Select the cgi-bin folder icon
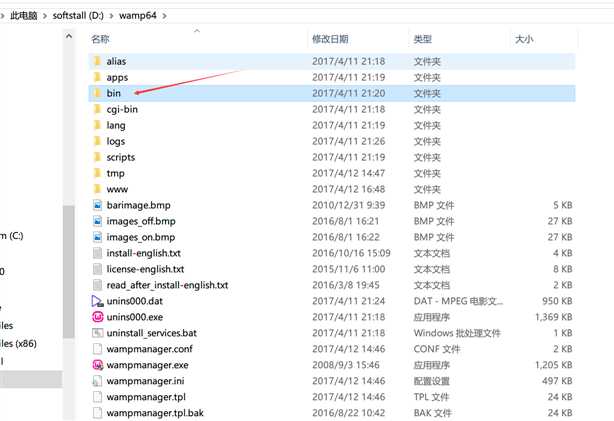 pyautogui.click(x=98, y=109)
